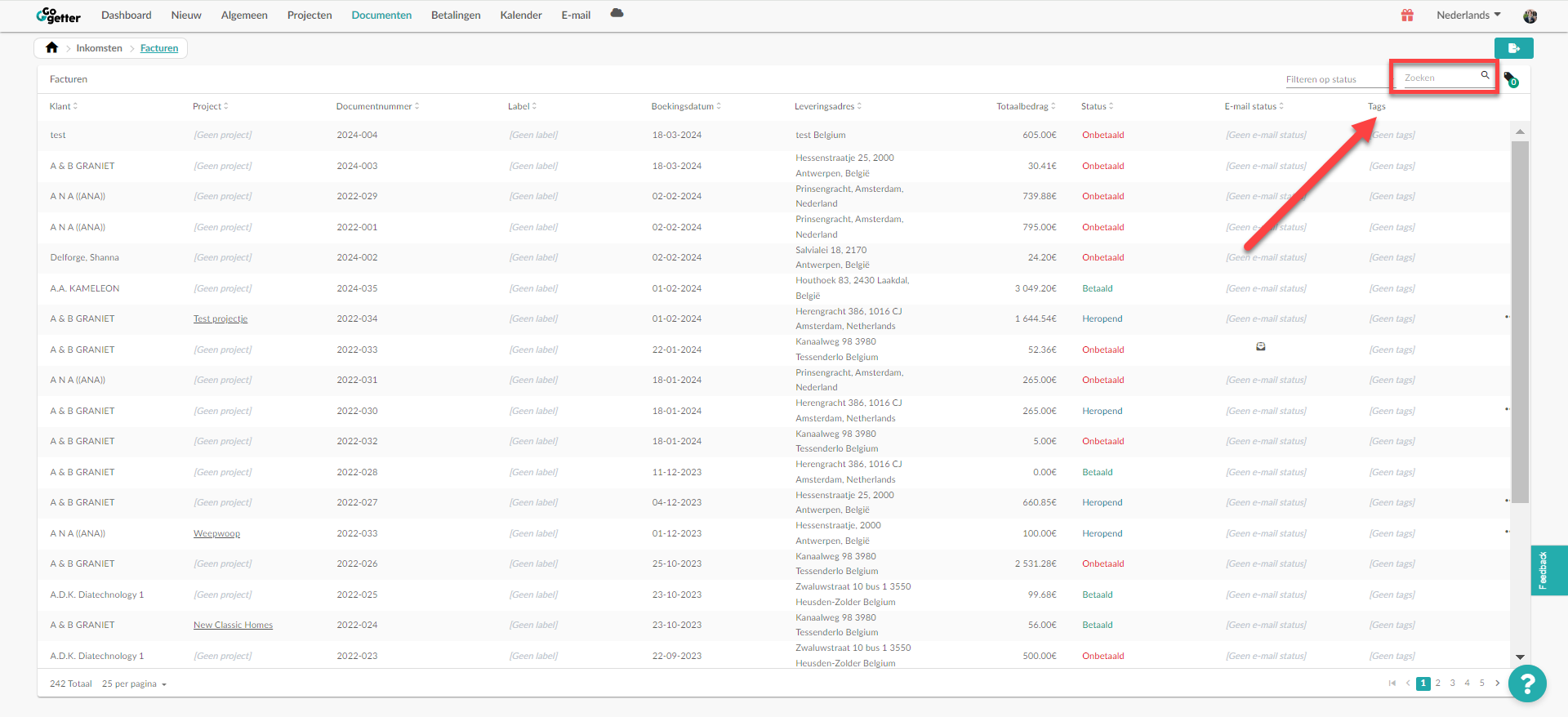Sort table by Label column
Viewport: 1568px width, 717px height.
click(523, 106)
